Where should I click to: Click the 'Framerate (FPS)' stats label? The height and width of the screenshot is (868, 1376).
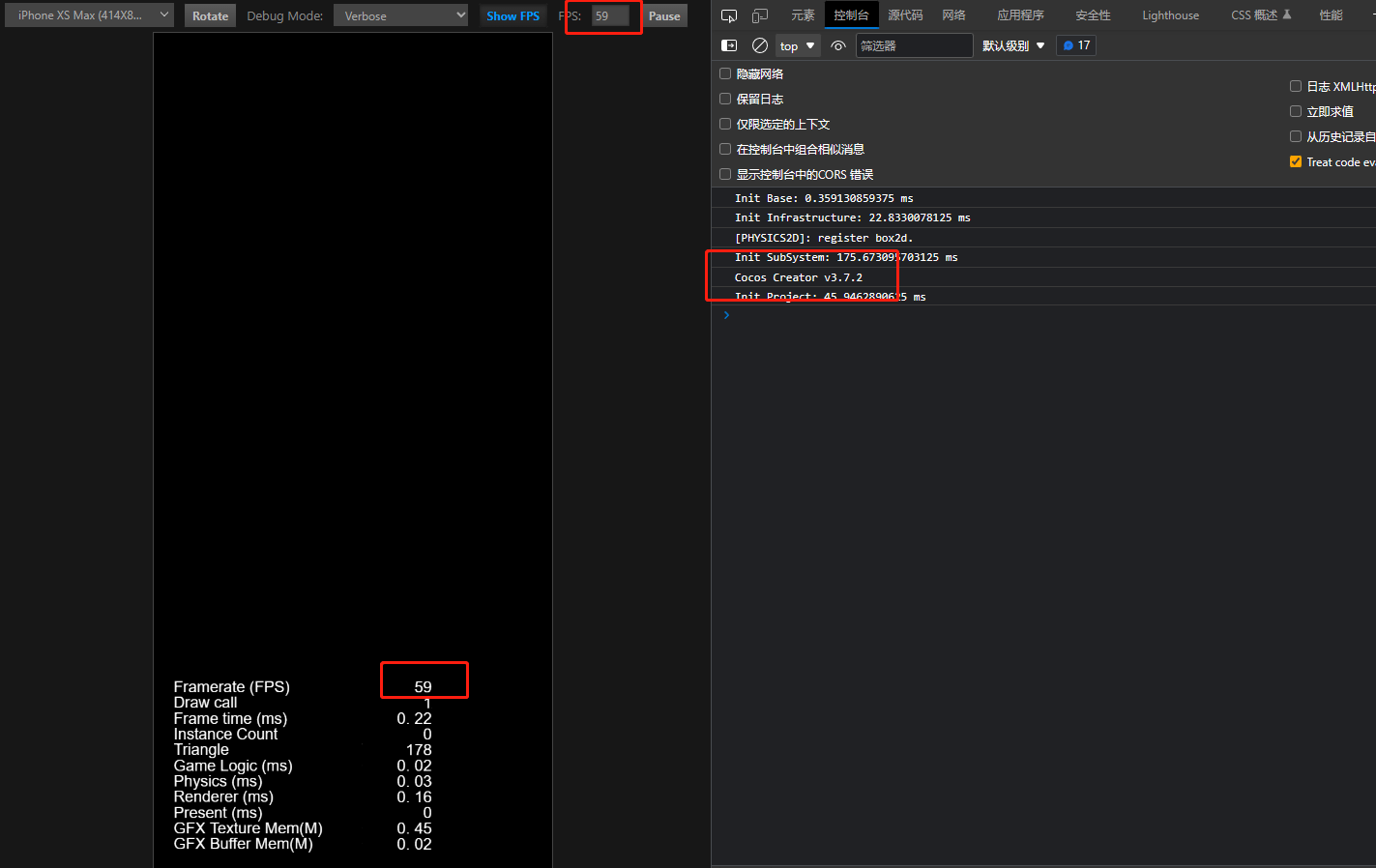point(231,687)
